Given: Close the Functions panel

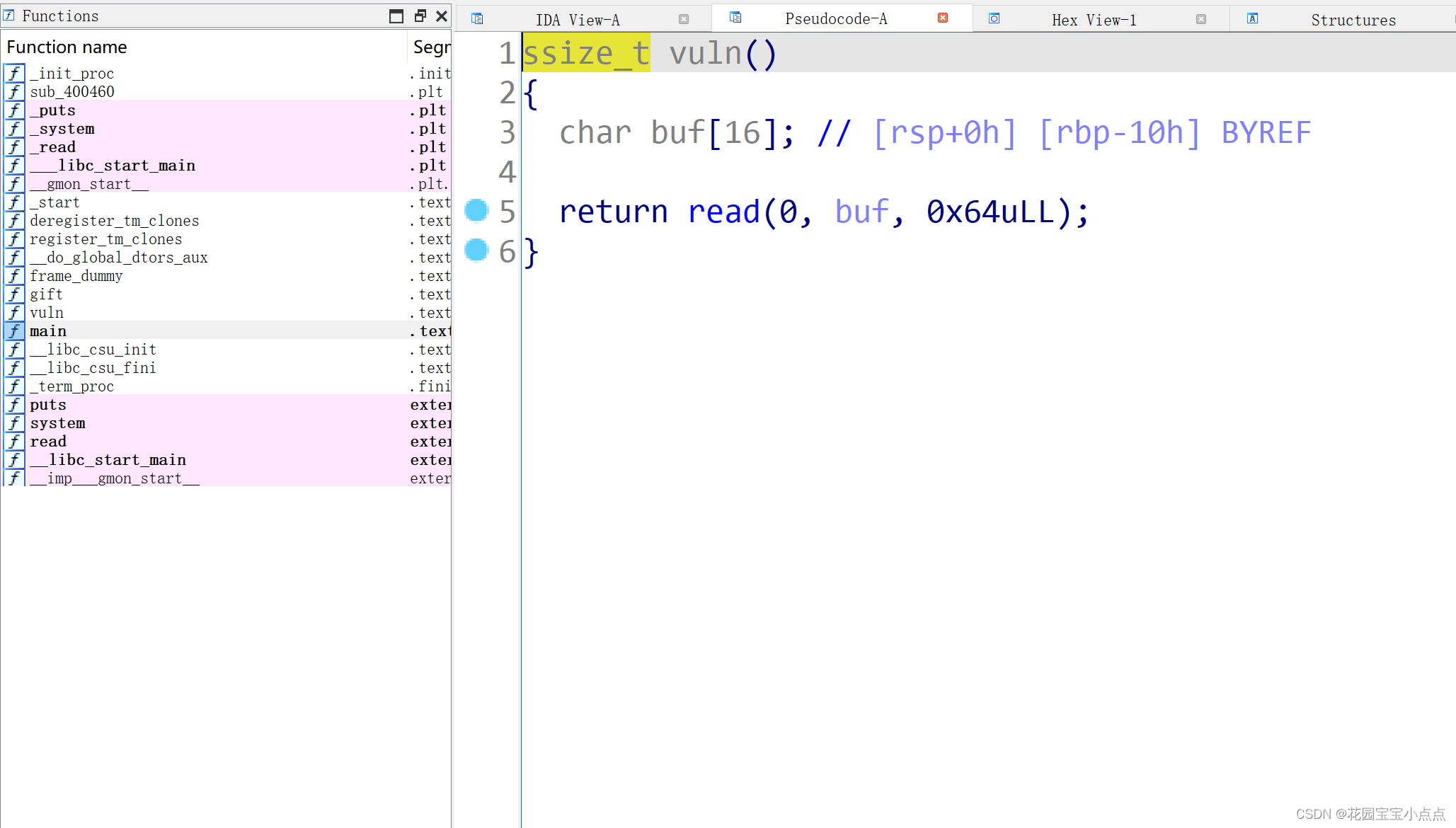Looking at the screenshot, I should pyautogui.click(x=442, y=16).
